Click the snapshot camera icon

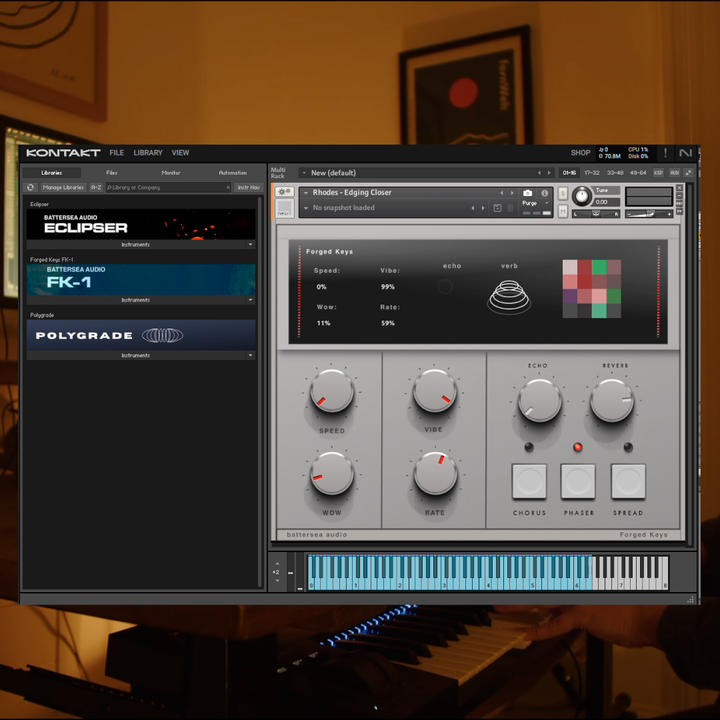tap(528, 193)
